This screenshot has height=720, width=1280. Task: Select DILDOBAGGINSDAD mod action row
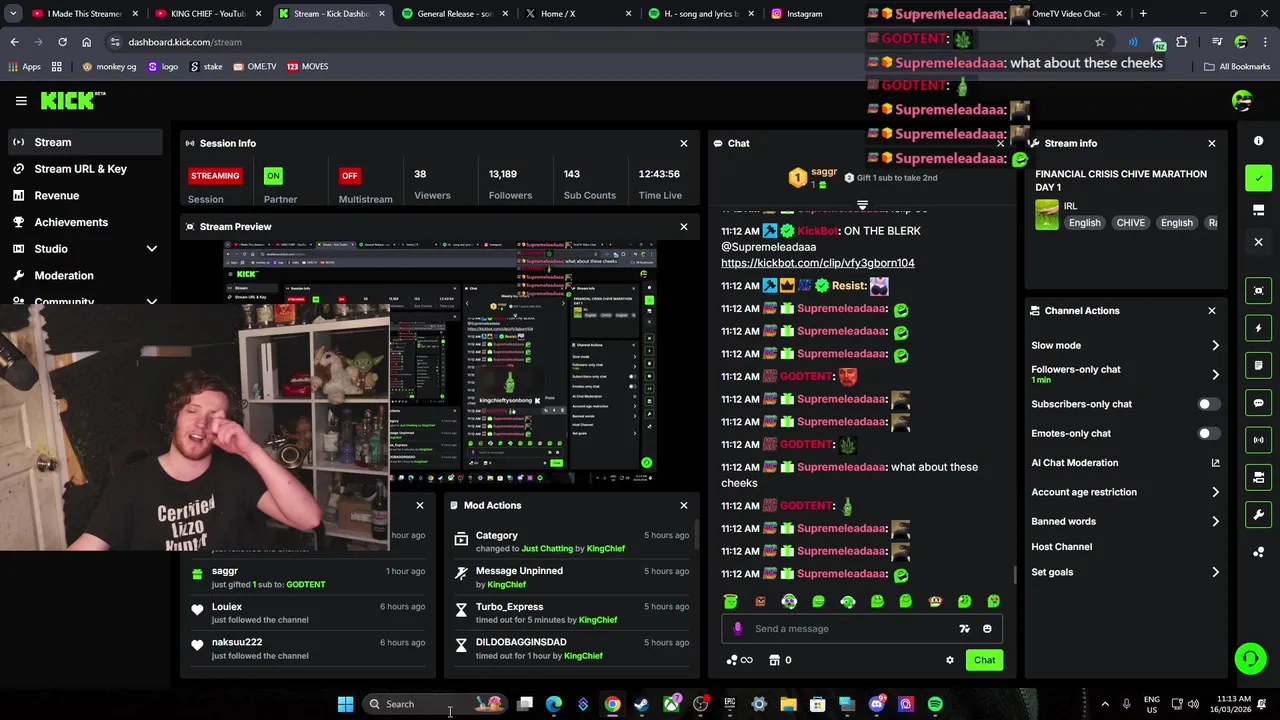point(571,648)
